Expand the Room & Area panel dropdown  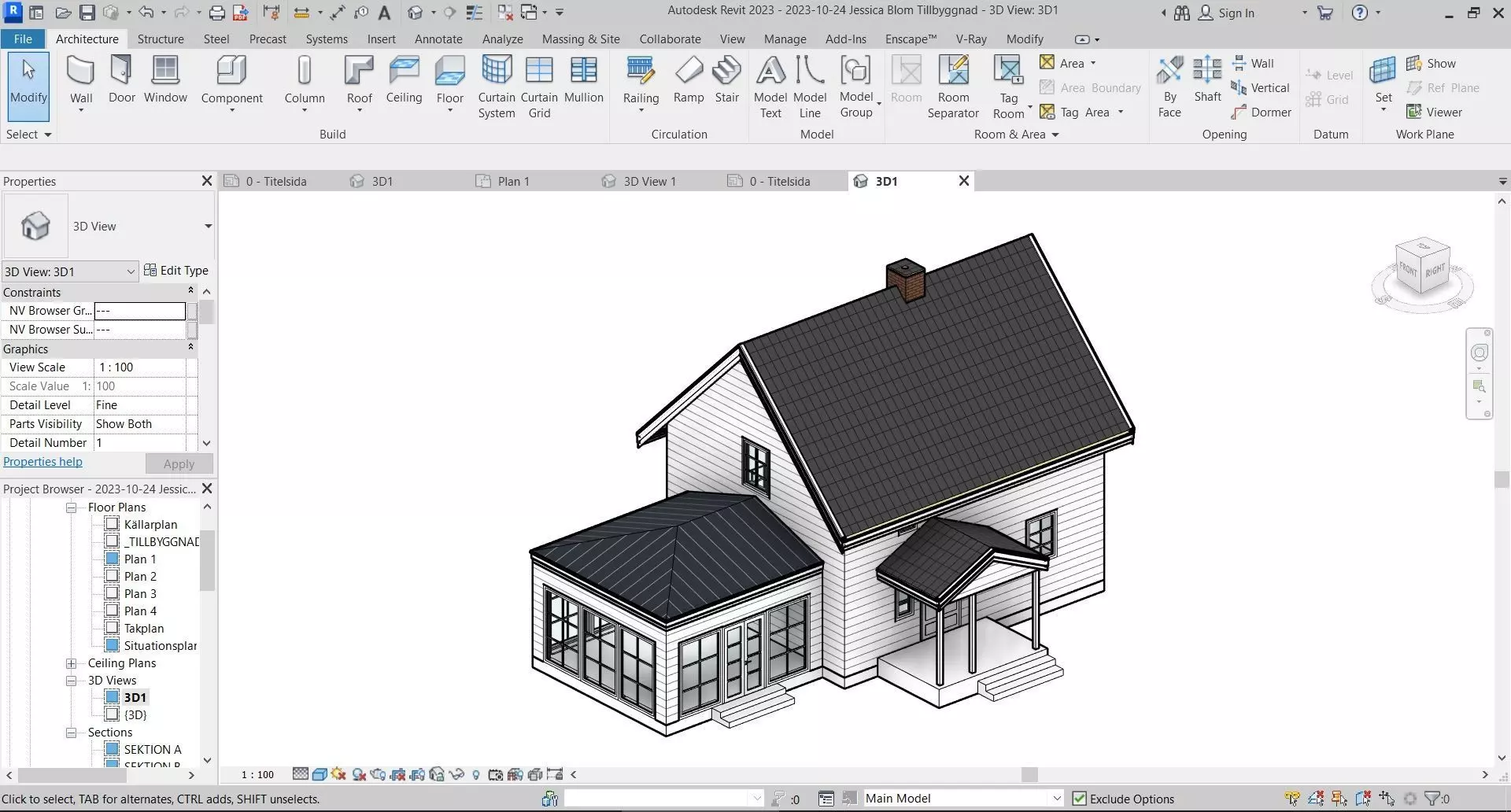click(x=1016, y=135)
